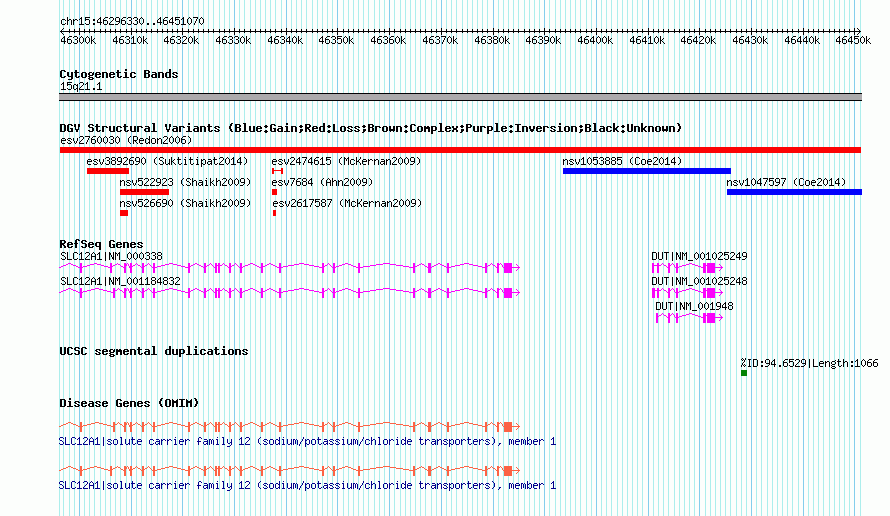This screenshot has width=890, height=516.
Task: Click the blue nsv1047597 gain bar
Action: coord(795,192)
